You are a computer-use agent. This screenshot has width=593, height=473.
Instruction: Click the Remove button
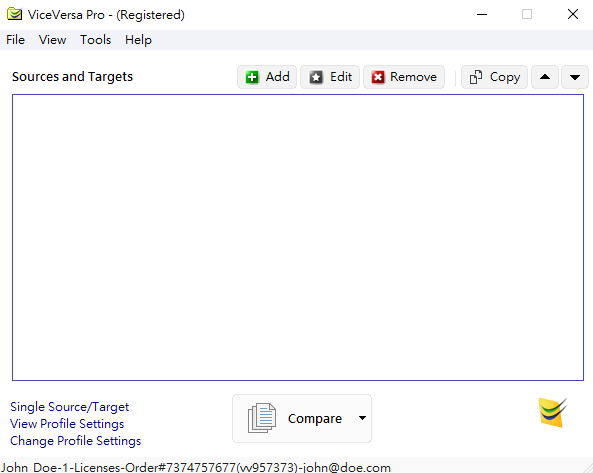click(x=404, y=77)
